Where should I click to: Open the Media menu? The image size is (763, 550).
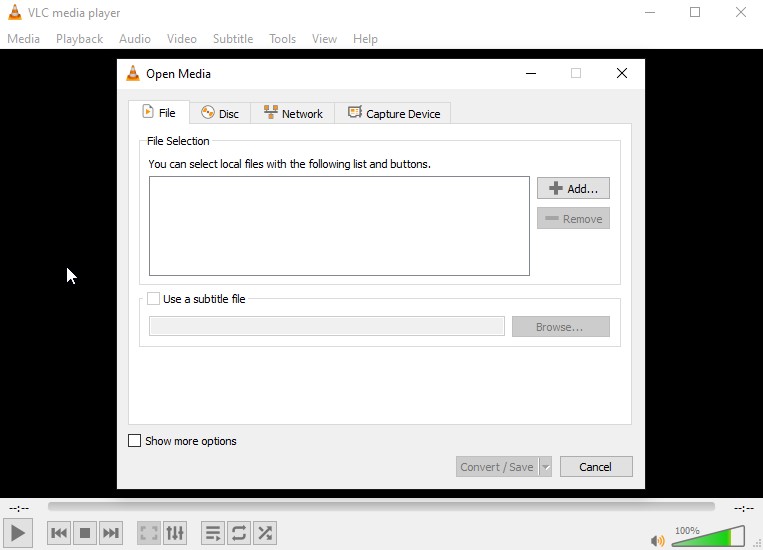23,39
